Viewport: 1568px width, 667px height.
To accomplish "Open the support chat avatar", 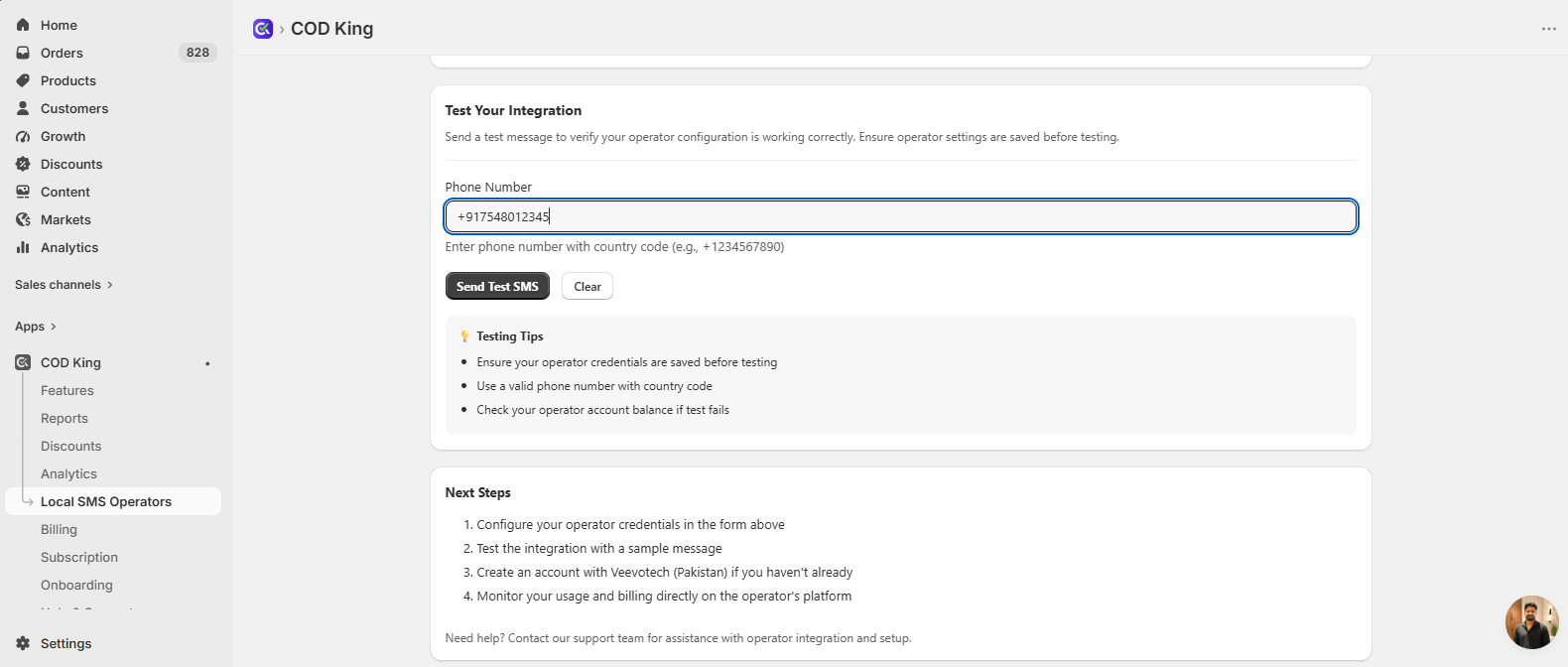I will pyautogui.click(x=1531, y=622).
